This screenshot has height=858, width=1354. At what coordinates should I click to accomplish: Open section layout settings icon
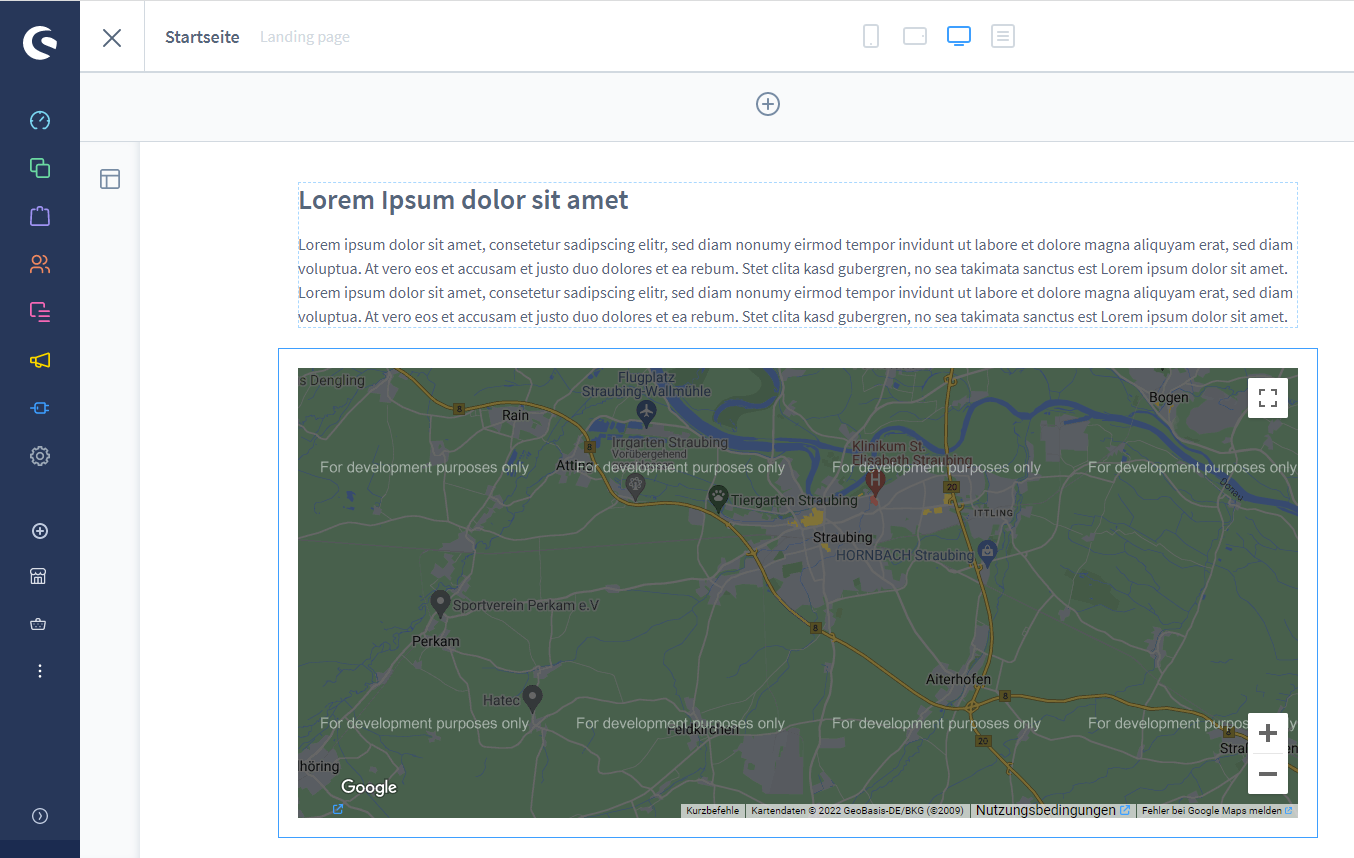(x=110, y=179)
